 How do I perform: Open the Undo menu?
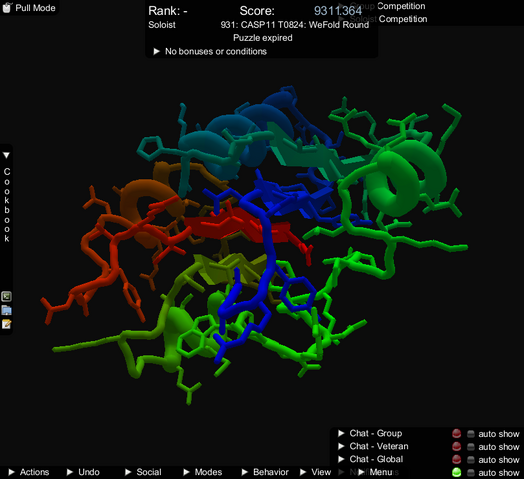point(83,472)
